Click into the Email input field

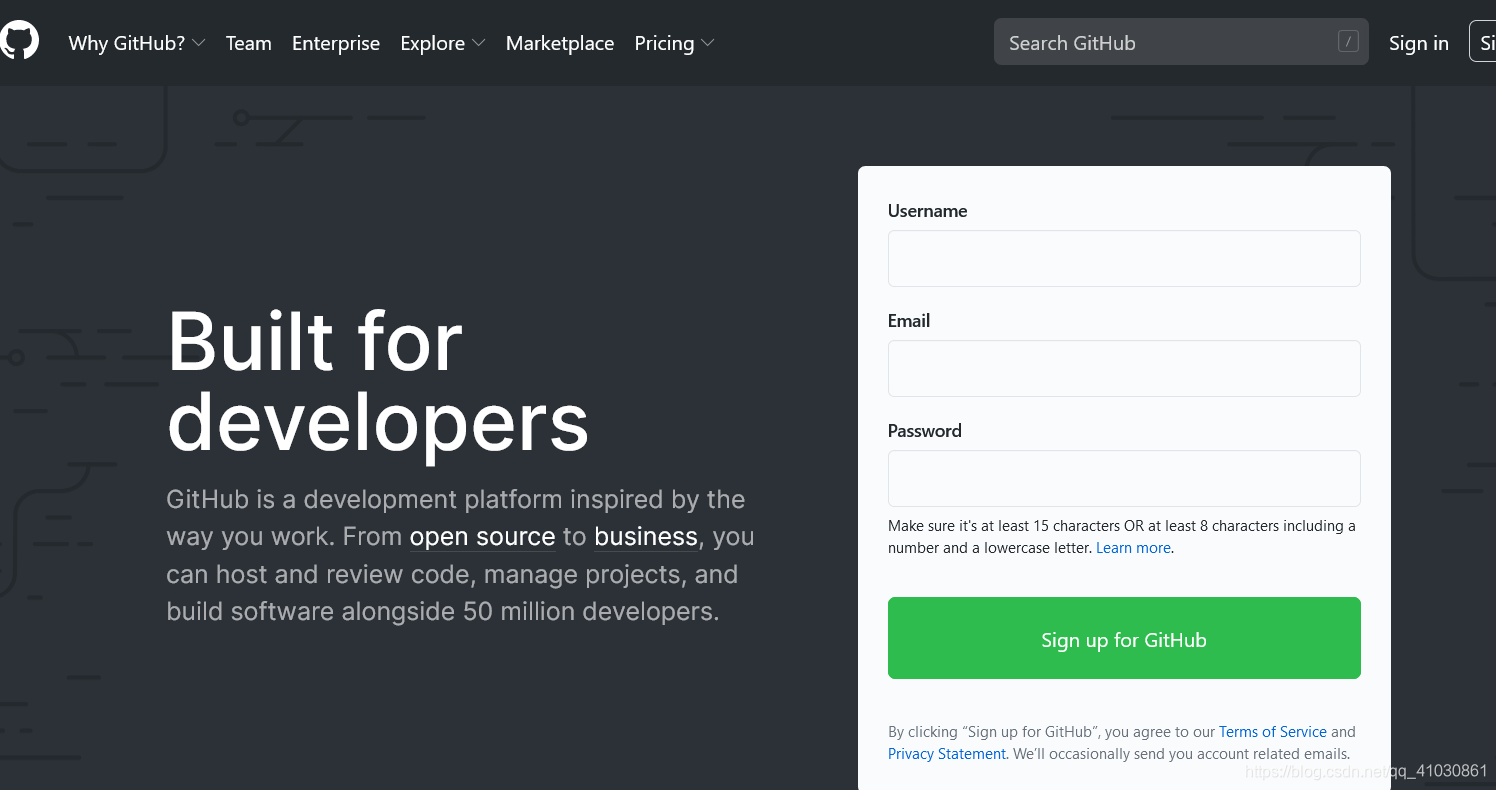click(x=1124, y=368)
